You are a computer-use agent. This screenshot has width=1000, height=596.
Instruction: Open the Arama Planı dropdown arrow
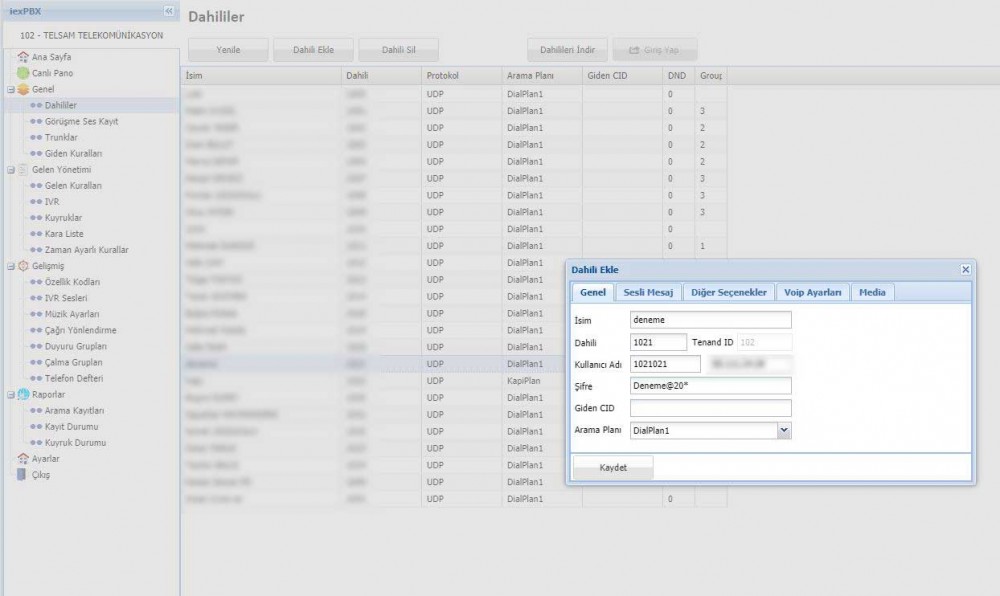coord(784,430)
